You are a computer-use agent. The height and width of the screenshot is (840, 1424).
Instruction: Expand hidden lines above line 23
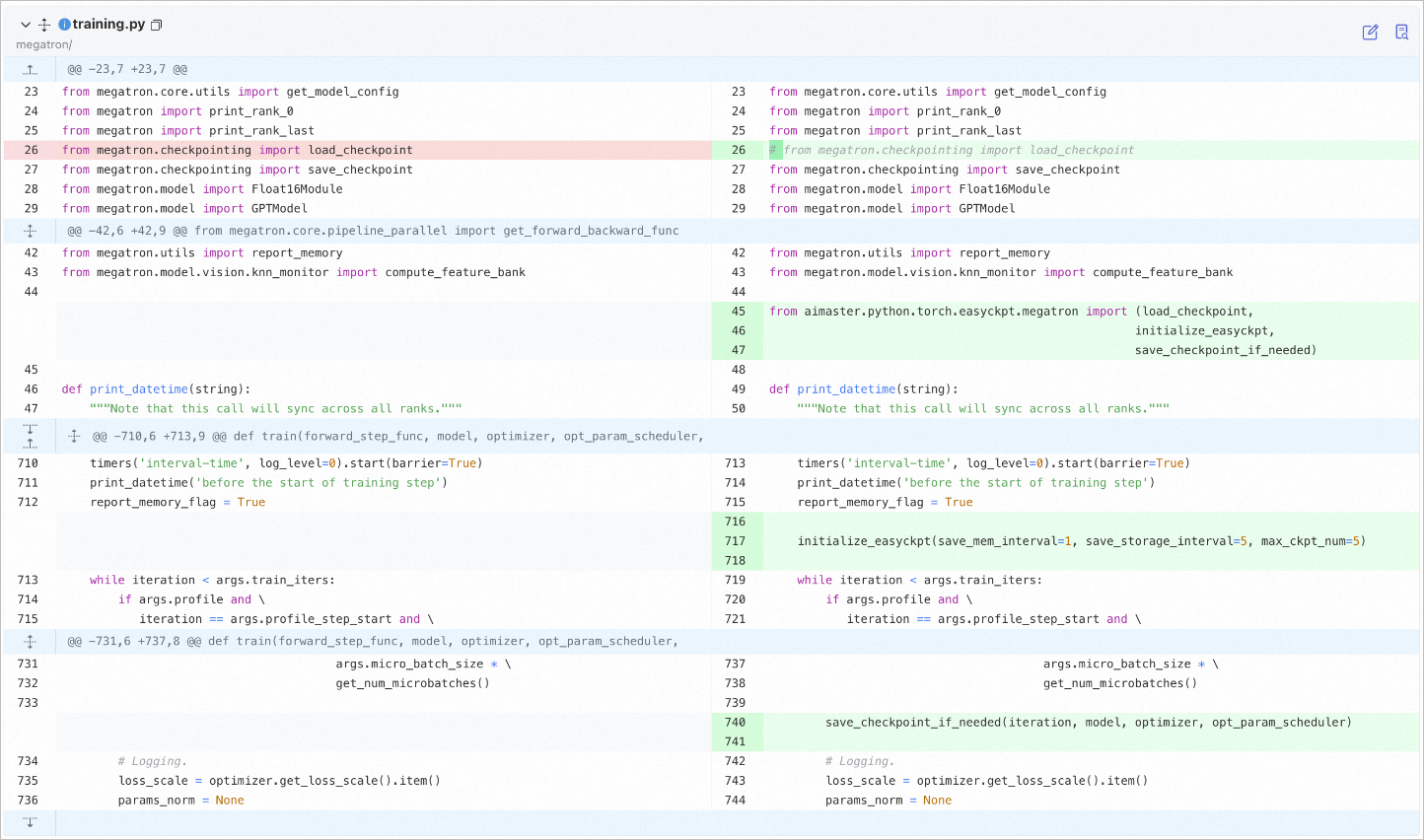tap(31, 69)
